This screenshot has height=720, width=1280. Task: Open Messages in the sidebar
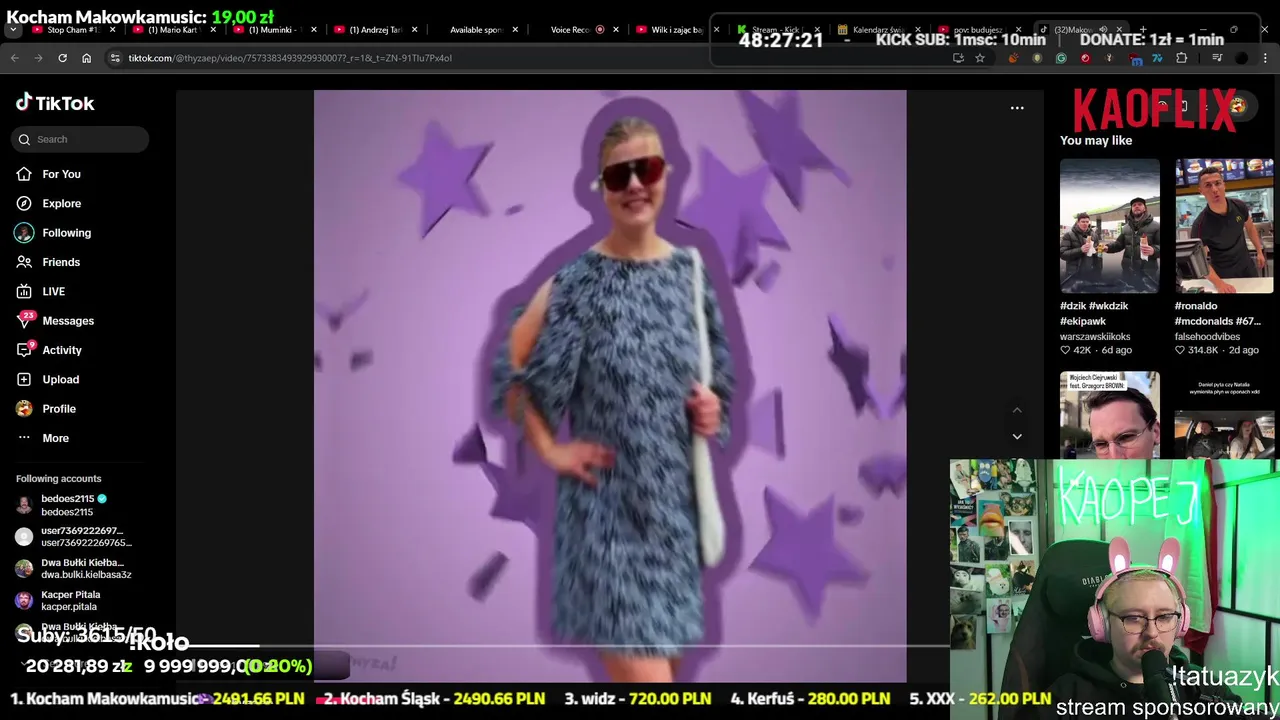click(68, 321)
